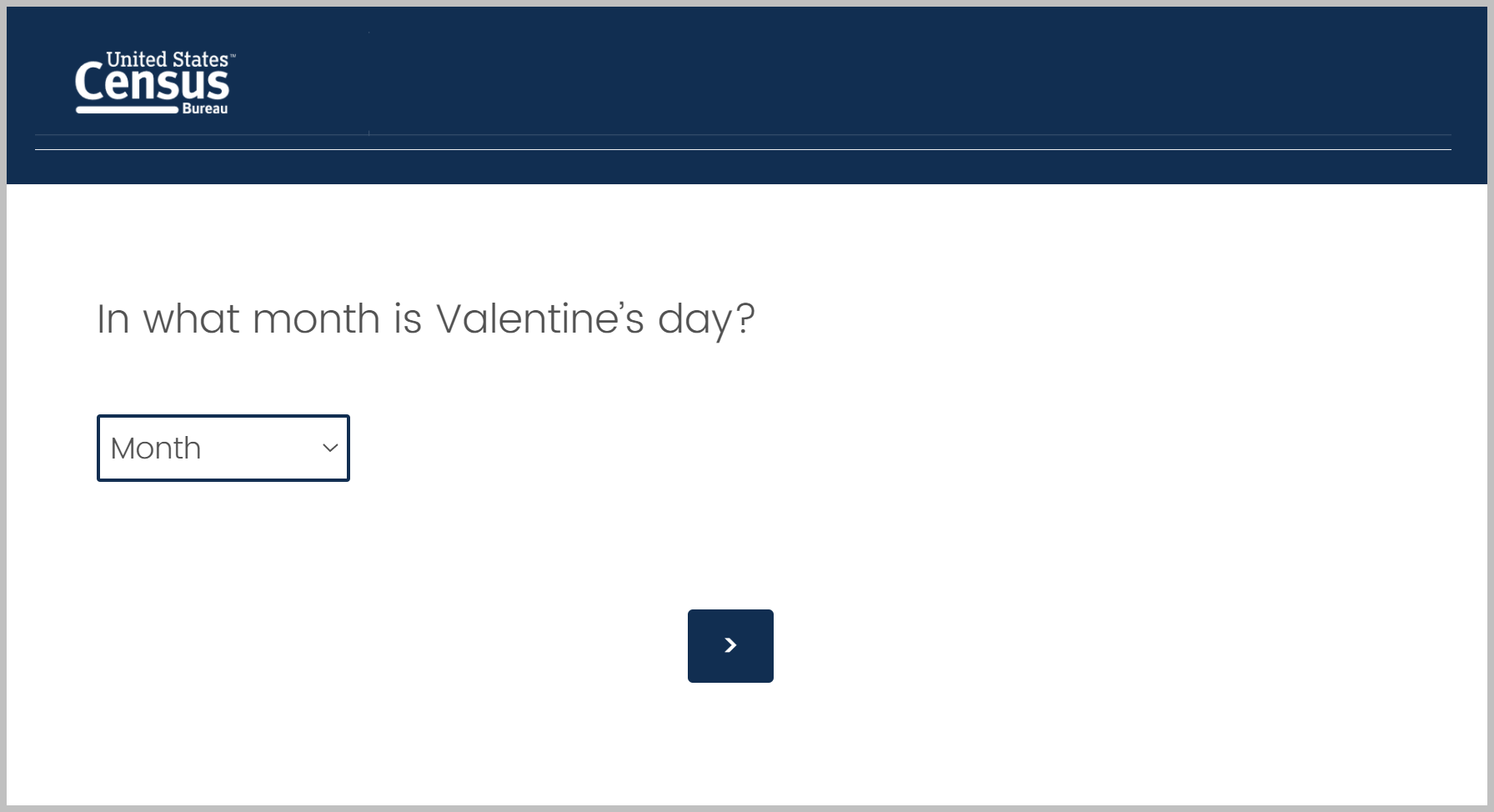The height and width of the screenshot is (812, 1494).
Task: Click the Valentine's day question heading
Action: 425,319
